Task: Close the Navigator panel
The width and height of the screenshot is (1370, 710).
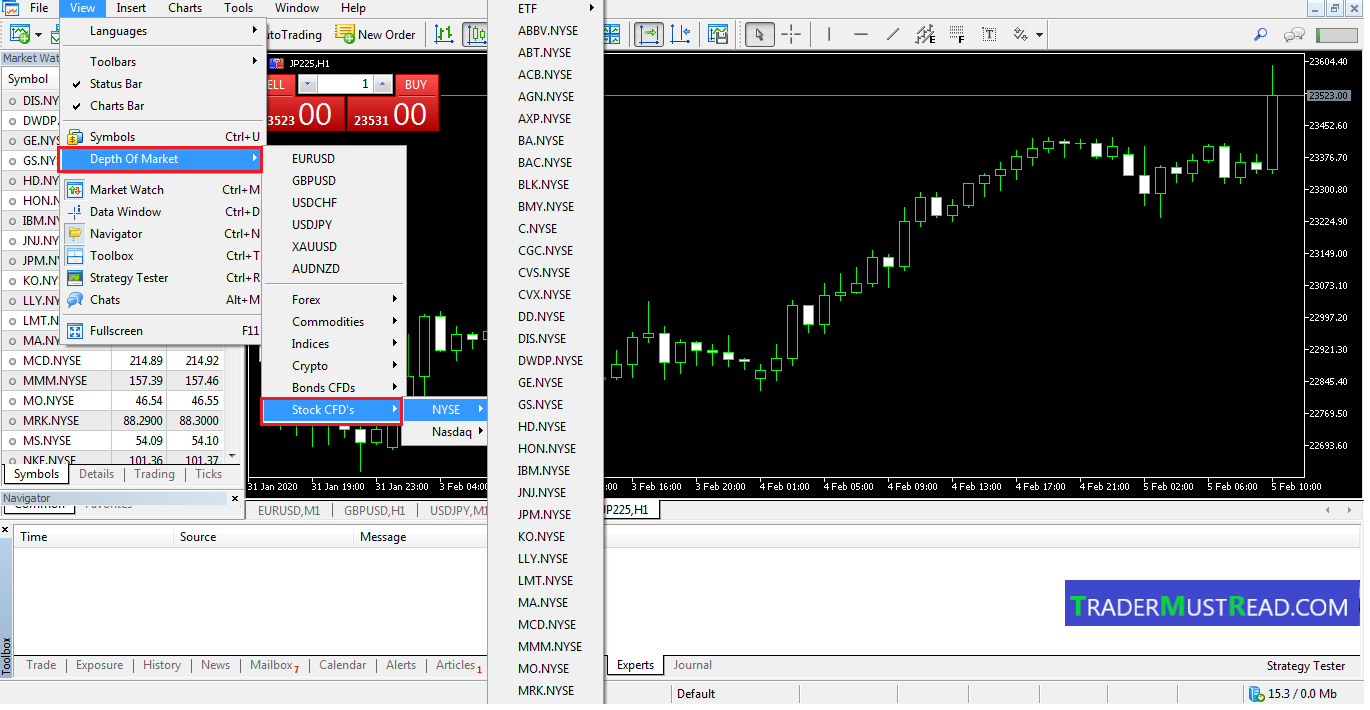Action: tap(236, 498)
